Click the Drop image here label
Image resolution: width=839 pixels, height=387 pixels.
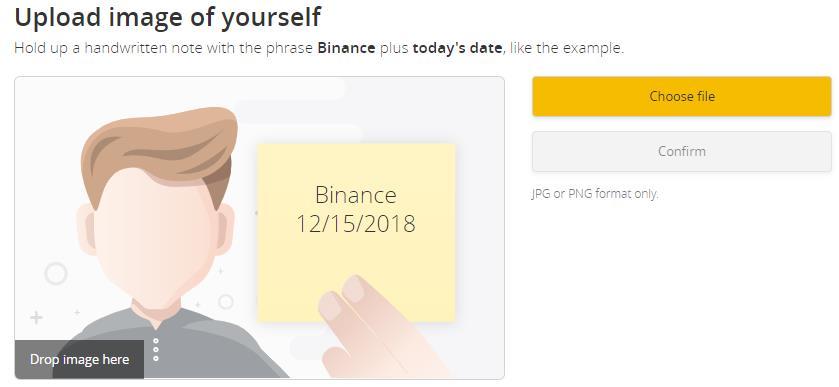(x=79, y=359)
